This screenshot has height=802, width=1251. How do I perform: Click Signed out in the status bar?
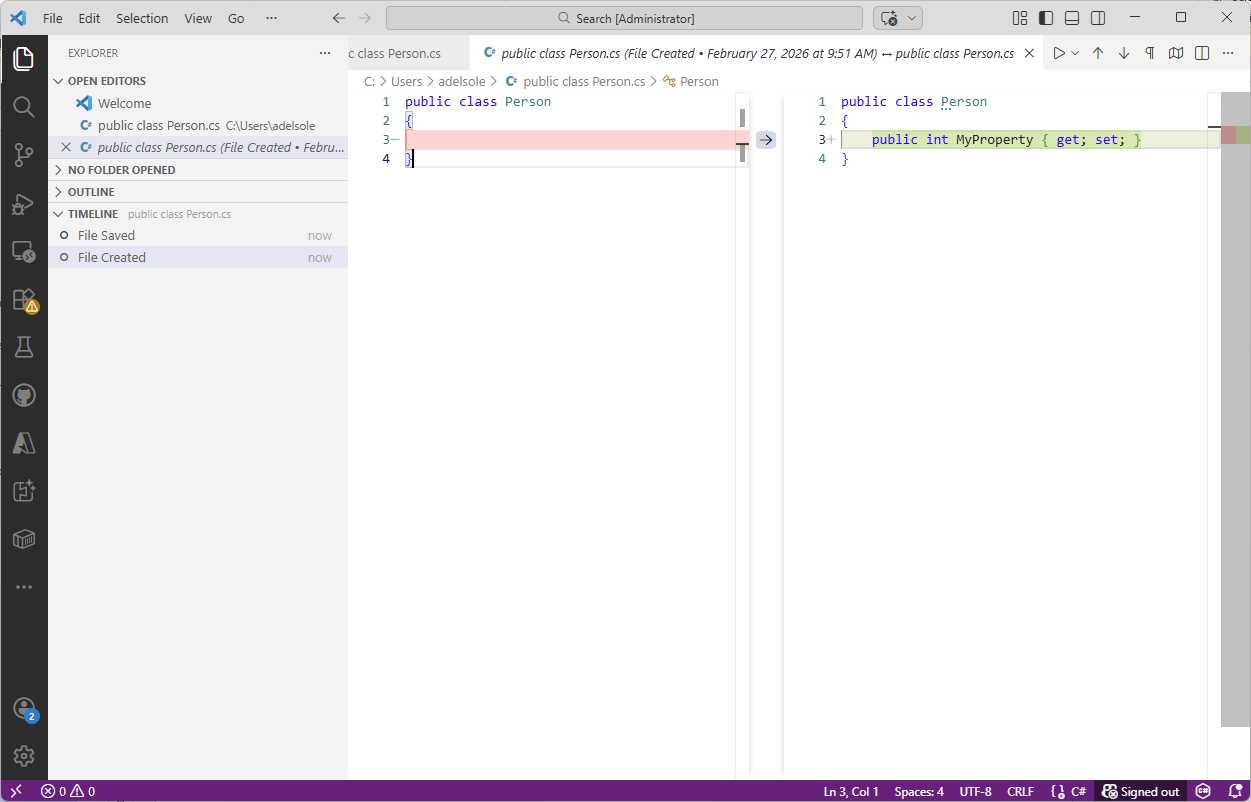coord(1140,791)
